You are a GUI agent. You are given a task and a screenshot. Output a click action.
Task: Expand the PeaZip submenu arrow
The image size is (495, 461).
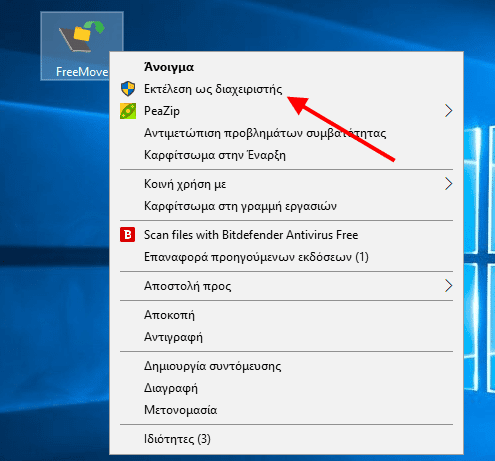(x=449, y=111)
